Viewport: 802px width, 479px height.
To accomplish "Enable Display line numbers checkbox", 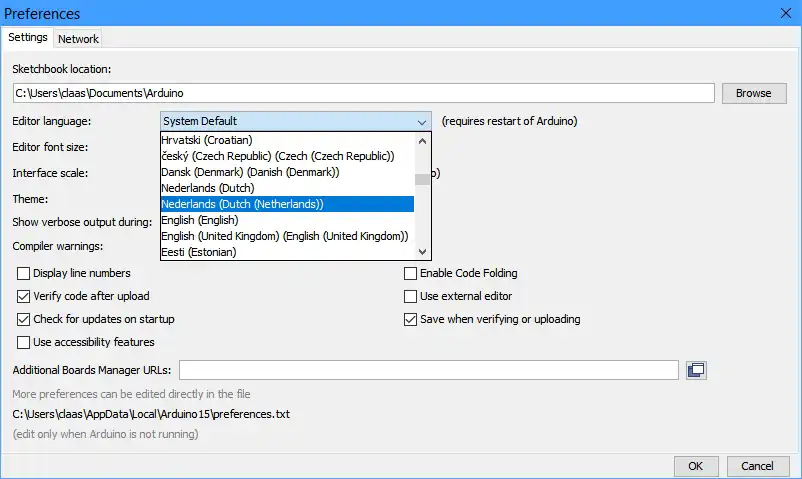I will click(x=24, y=273).
